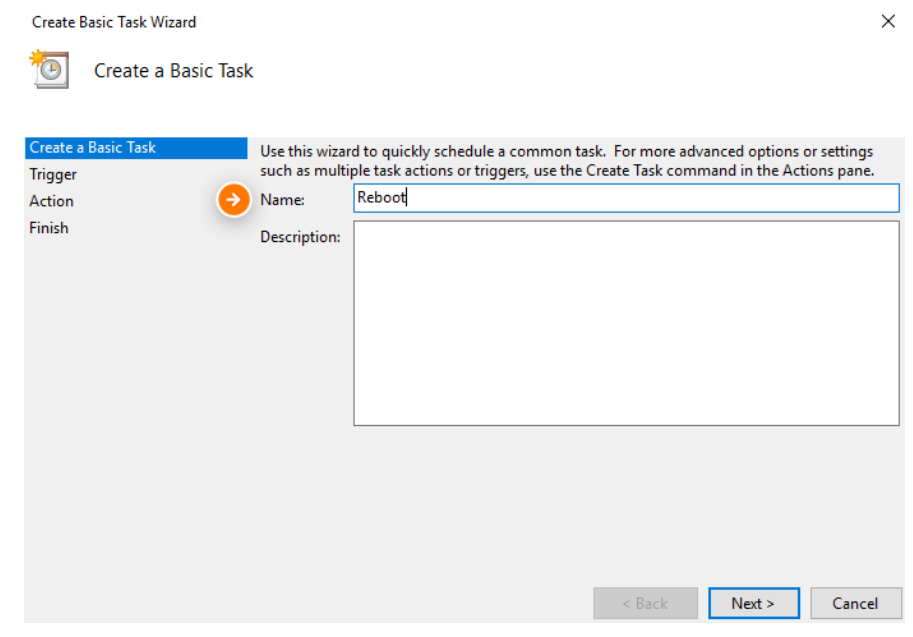Screen dimensions: 913x637
Task: Select the 'Create a Basic Task' step in sidebar
Action: [93, 148]
